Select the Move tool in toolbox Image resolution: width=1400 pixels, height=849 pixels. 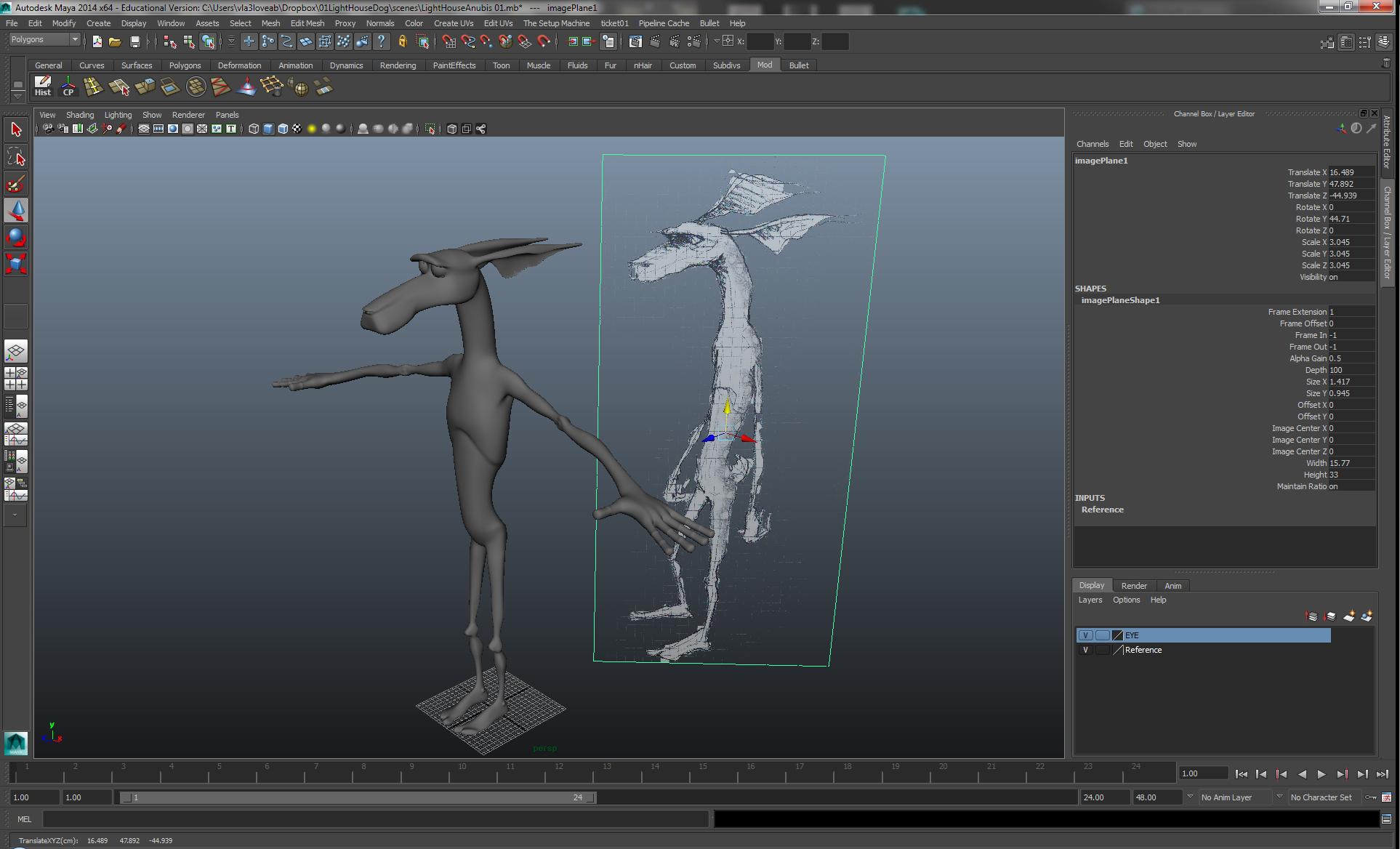click(16, 211)
